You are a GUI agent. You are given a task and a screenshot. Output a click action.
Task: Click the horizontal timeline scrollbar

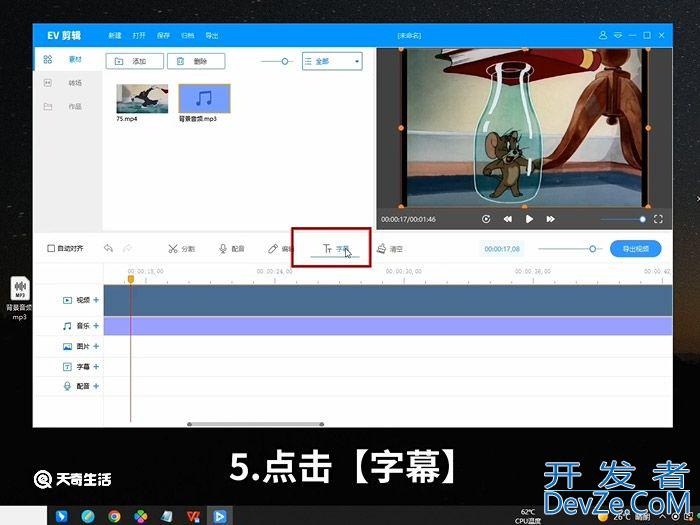(255, 424)
